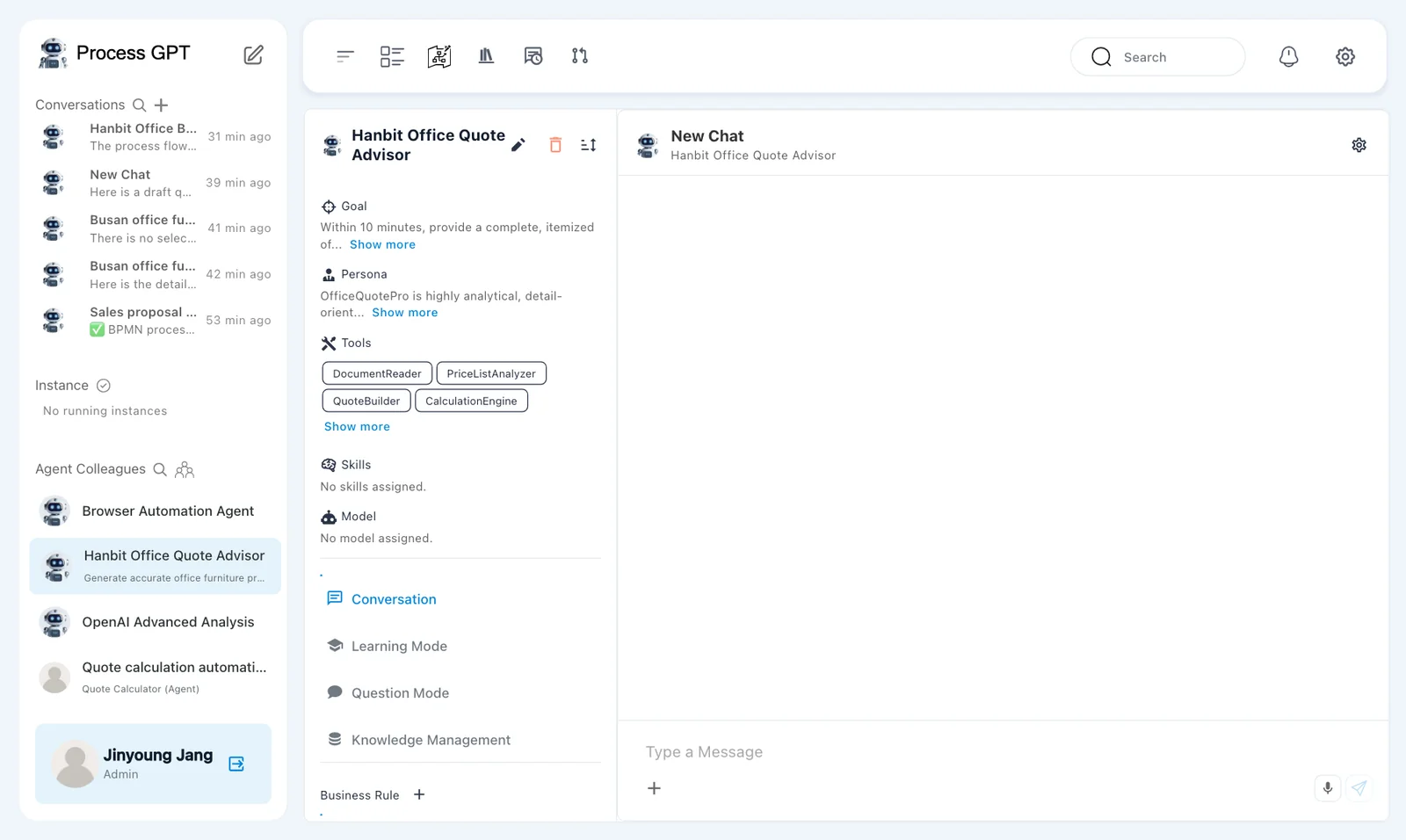
Task: Open the agent group people icon
Action: [185, 469]
